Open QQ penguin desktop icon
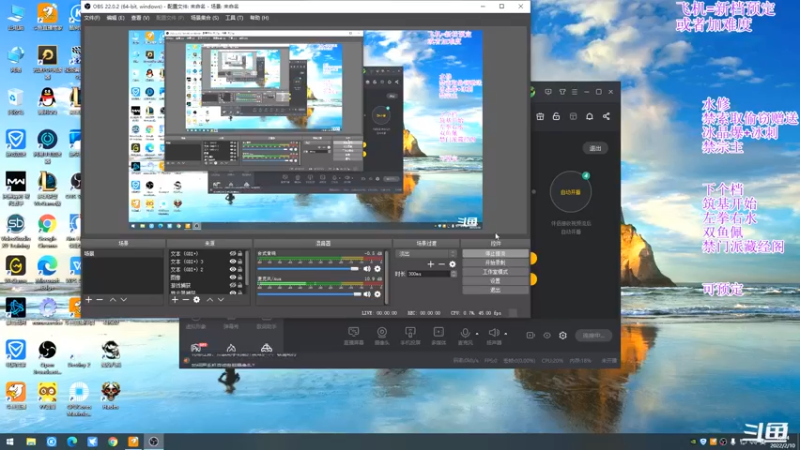The height and width of the screenshot is (450, 800). (47, 97)
